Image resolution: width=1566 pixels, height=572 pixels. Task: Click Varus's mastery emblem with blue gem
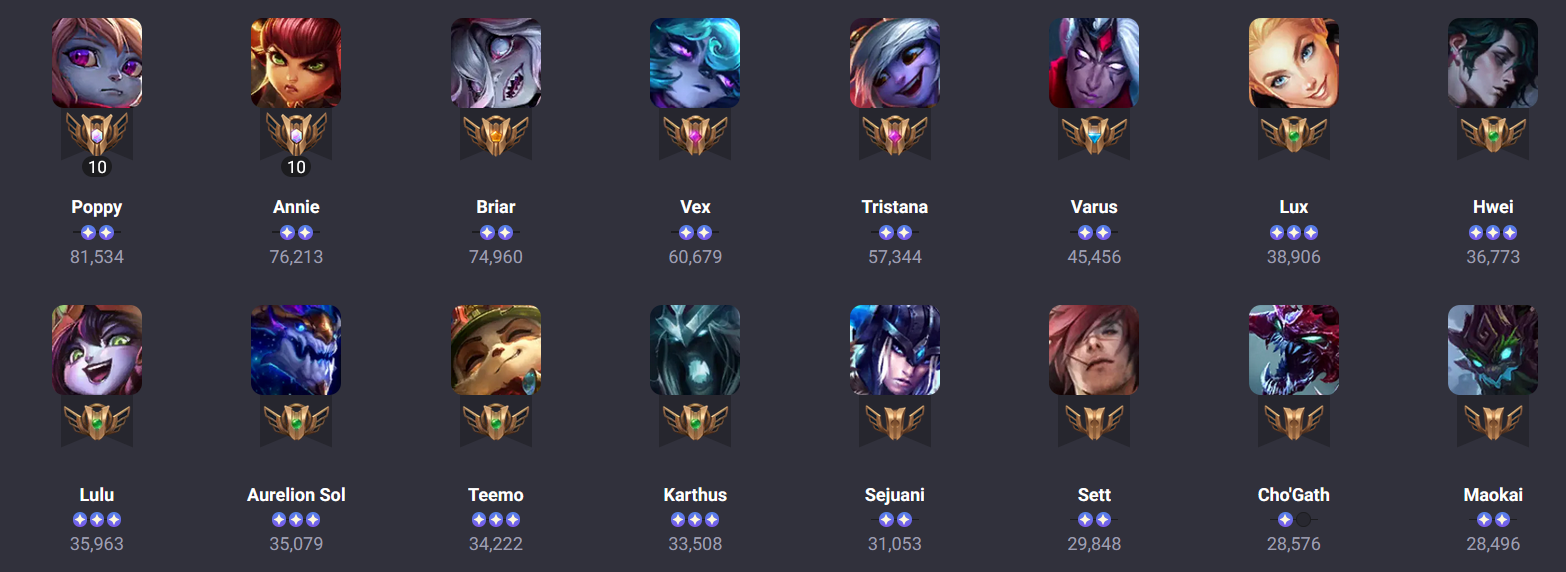coord(1094,135)
